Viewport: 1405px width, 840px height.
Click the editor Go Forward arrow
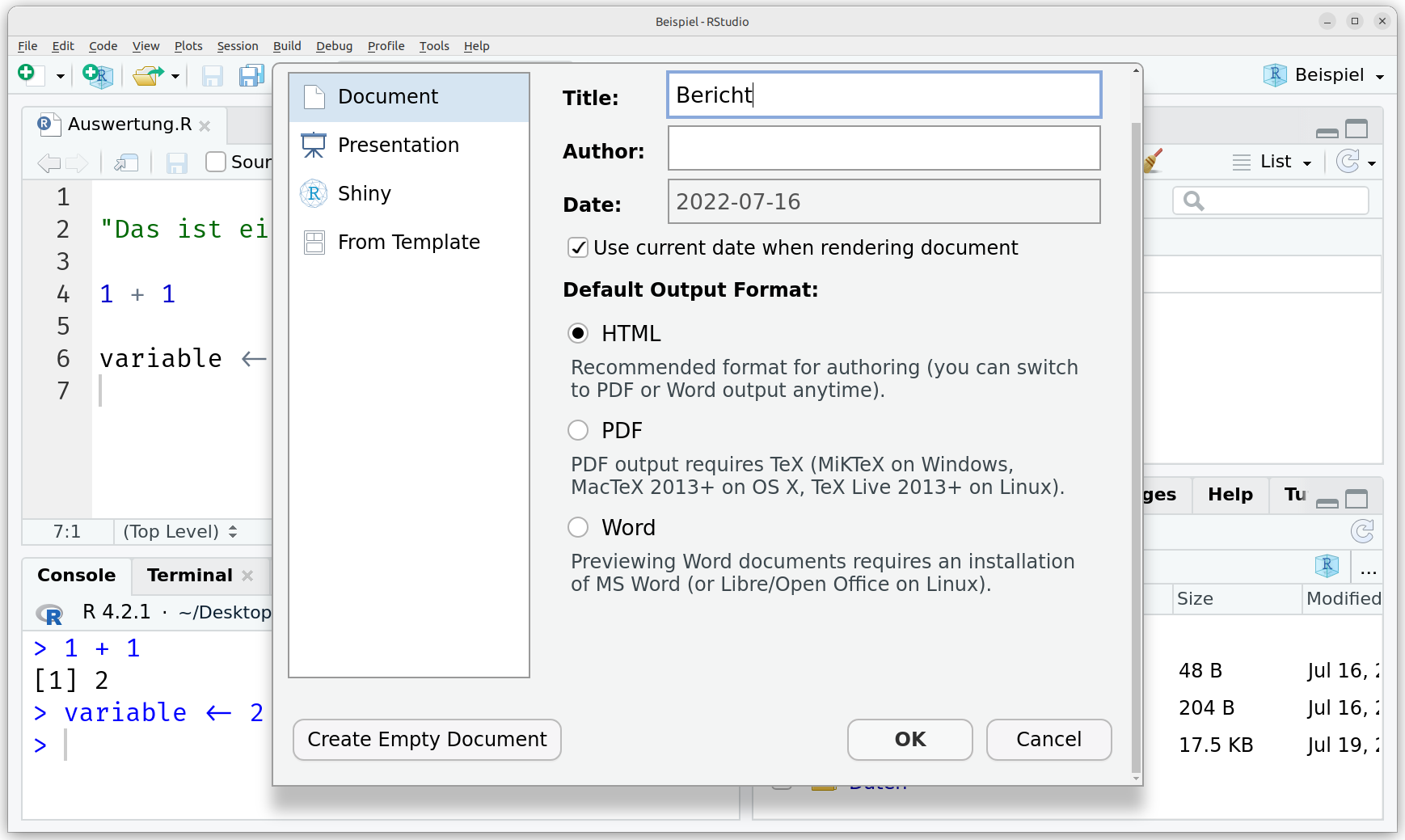click(x=77, y=163)
